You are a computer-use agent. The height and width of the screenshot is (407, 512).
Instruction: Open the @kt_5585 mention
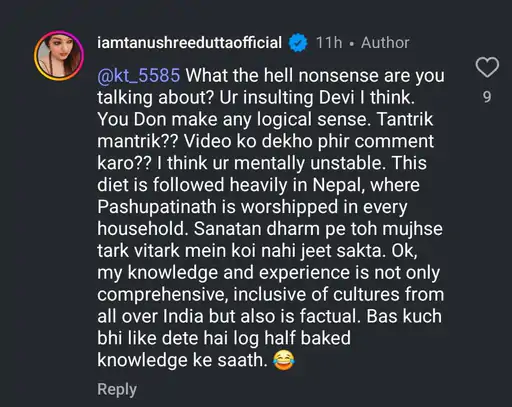pyautogui.click(x=139, y=75)
